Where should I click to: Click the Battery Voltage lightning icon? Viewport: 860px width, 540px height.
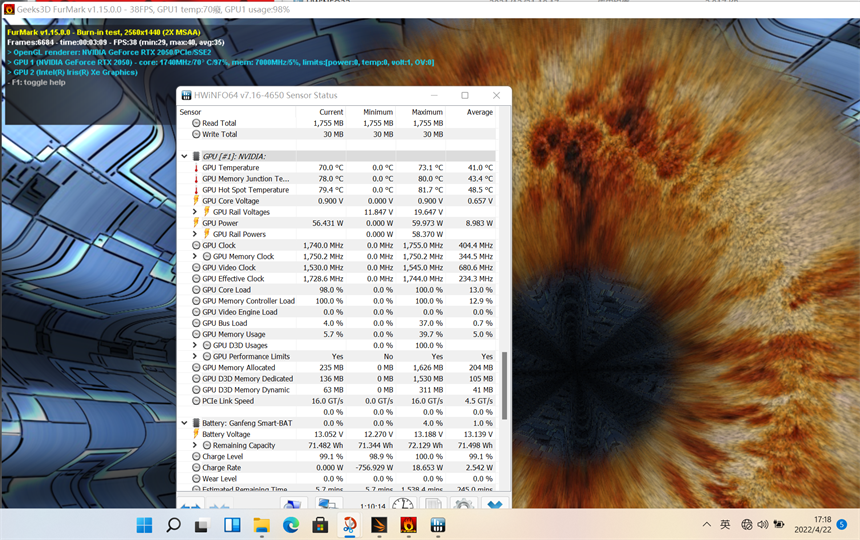(196, 434)
